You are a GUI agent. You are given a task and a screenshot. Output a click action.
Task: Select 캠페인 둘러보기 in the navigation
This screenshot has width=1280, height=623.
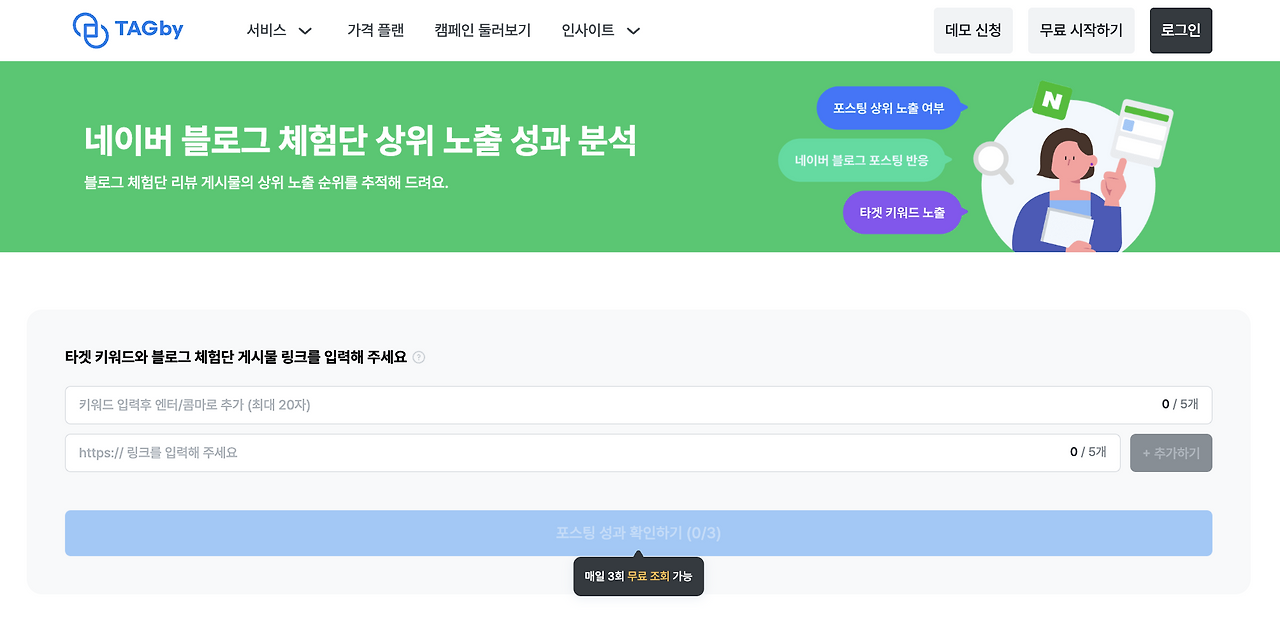pyautogui.click(x=483, y=30)
